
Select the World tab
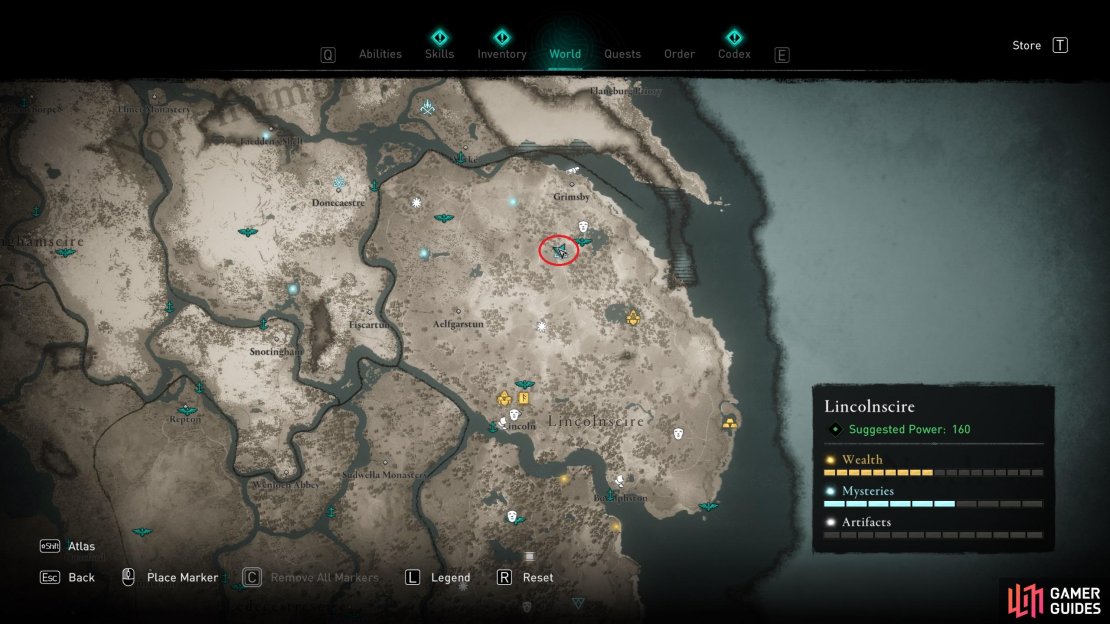[565, 54]
